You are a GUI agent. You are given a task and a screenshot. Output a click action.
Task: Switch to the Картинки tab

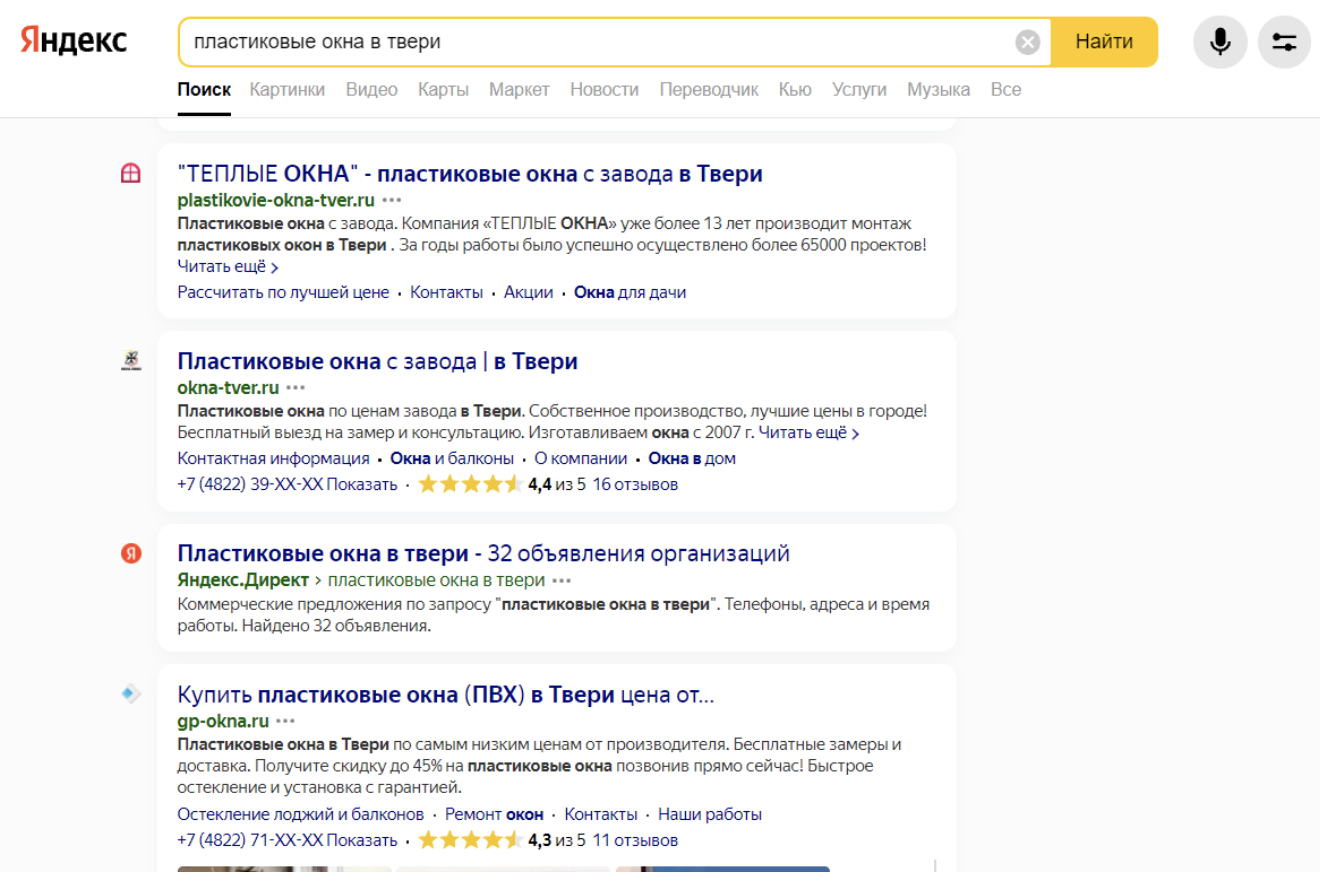[x=287, y=89]
